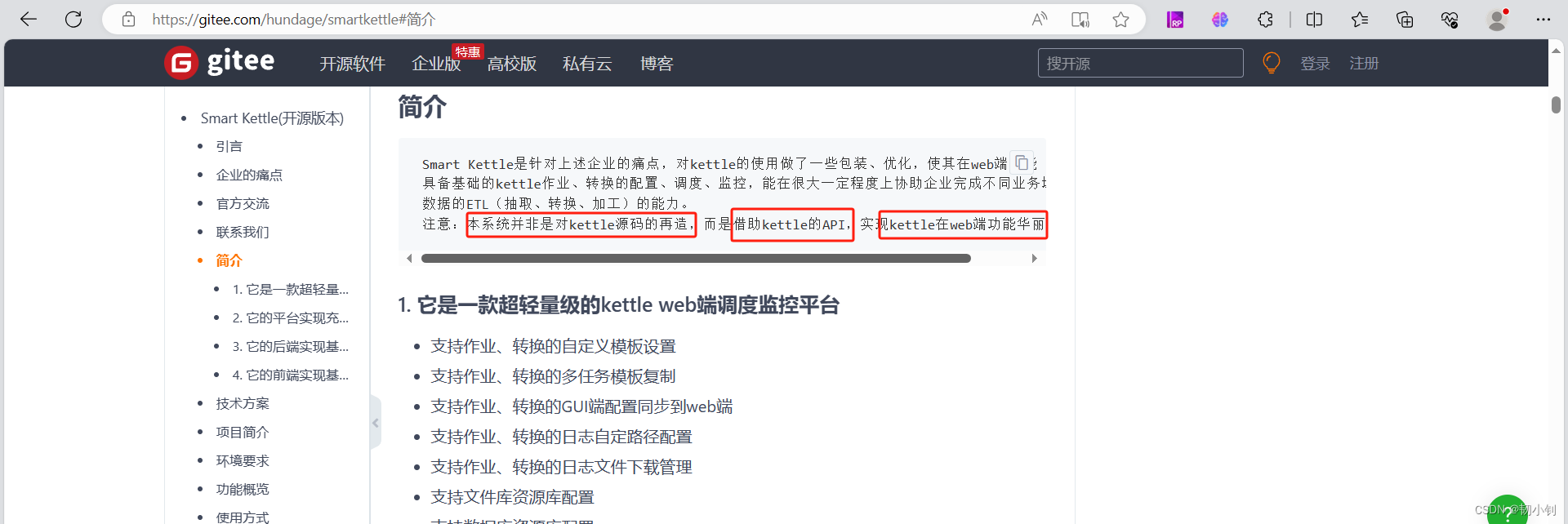Click bullet 支持文件库资源库配置
Screen dimensions: 1568x524
point(512,497)
